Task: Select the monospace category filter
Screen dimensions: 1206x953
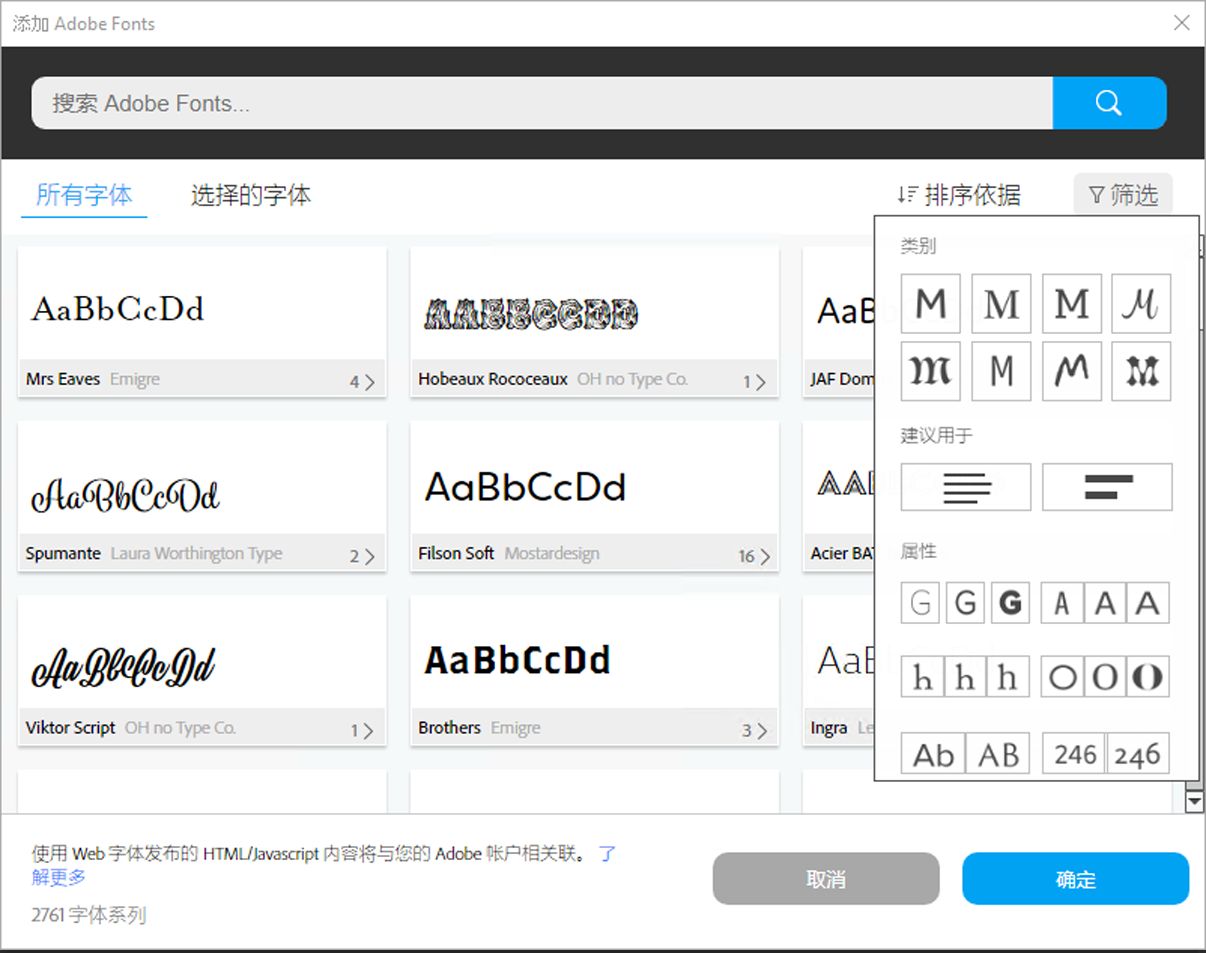Action: tap(1001, 371)
